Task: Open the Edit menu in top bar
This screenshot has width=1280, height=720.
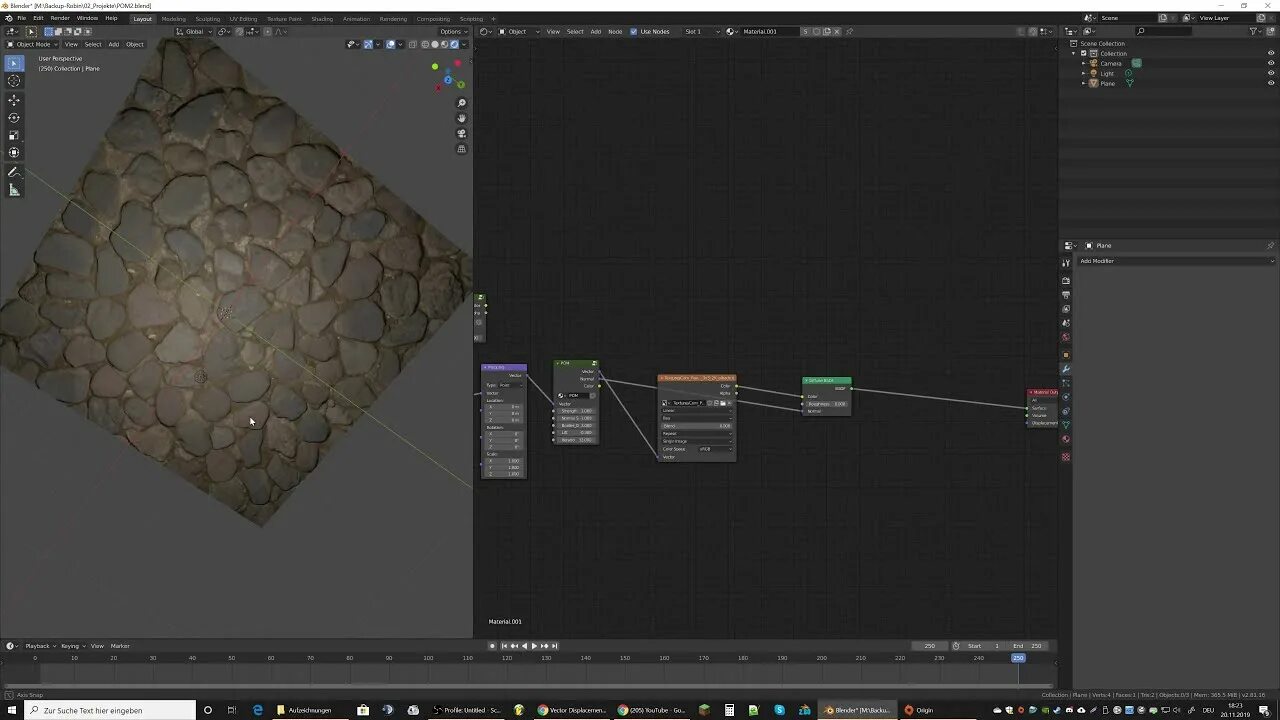Action: click(38, 18)
